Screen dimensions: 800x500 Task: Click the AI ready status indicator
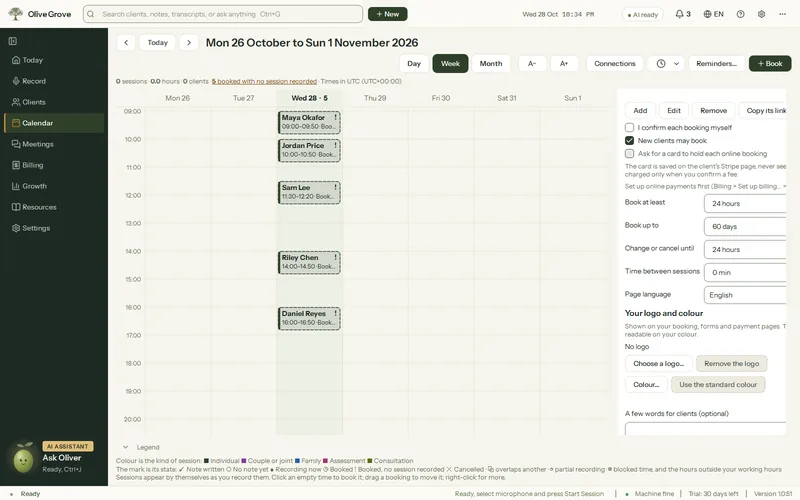[x=642, y=15]
